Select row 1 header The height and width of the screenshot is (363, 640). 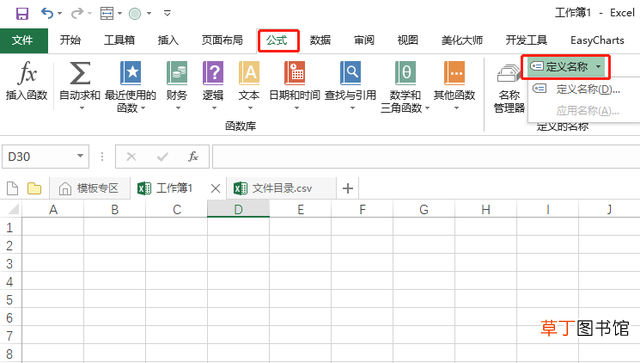[10, 227]
